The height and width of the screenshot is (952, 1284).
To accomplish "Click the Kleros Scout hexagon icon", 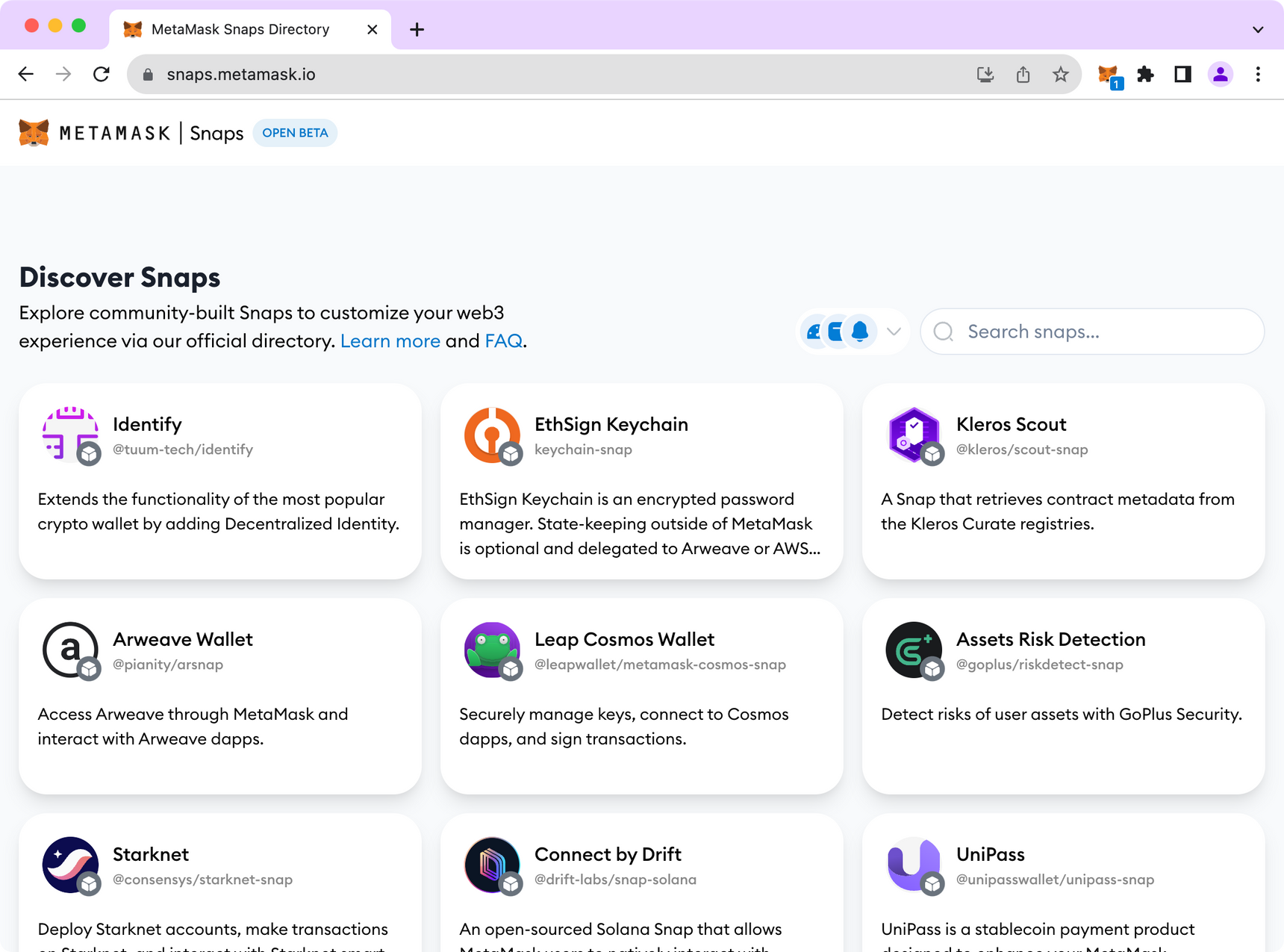I will click(x=913, y=435).
